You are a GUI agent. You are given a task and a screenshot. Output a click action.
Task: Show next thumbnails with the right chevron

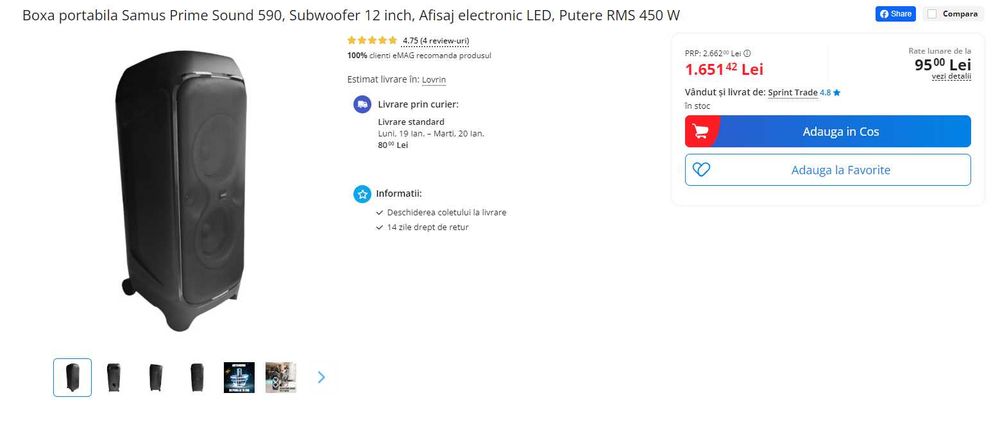tap(321, 377)
